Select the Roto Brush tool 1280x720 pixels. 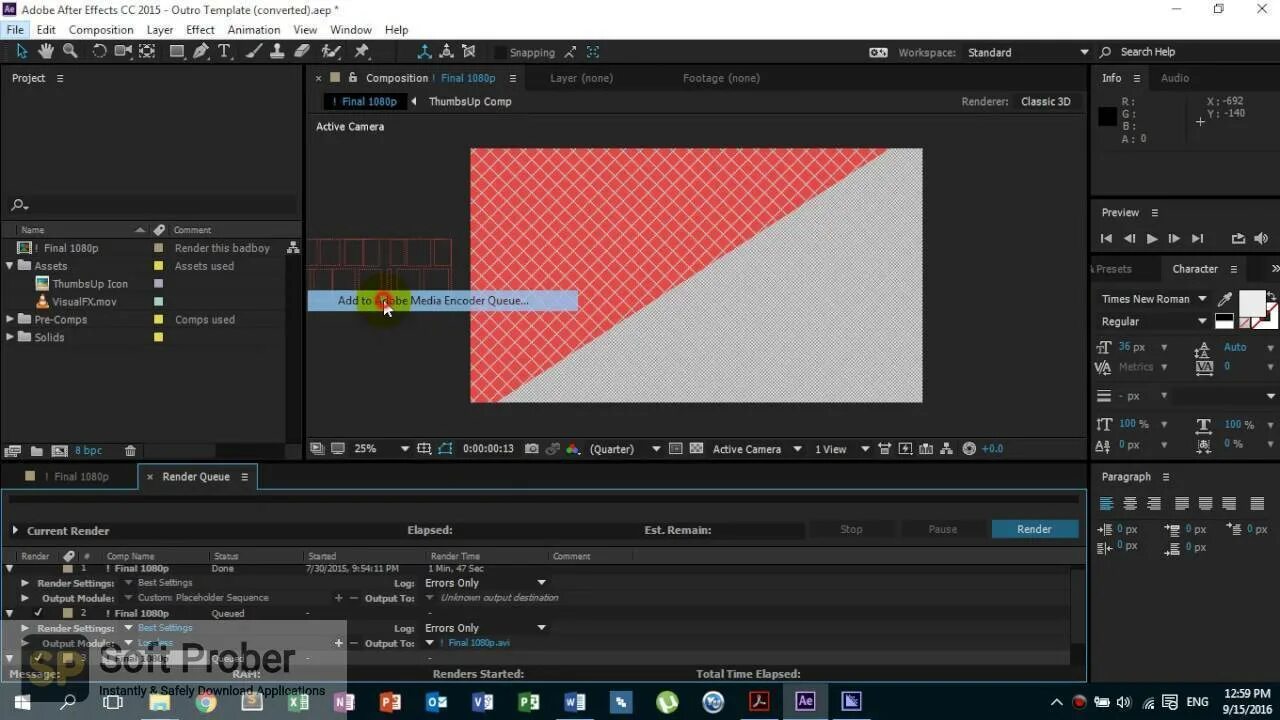331,51
